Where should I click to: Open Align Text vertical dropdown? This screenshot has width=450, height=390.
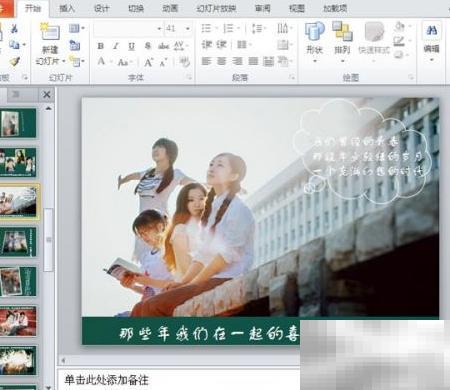[x=284, y=44]
